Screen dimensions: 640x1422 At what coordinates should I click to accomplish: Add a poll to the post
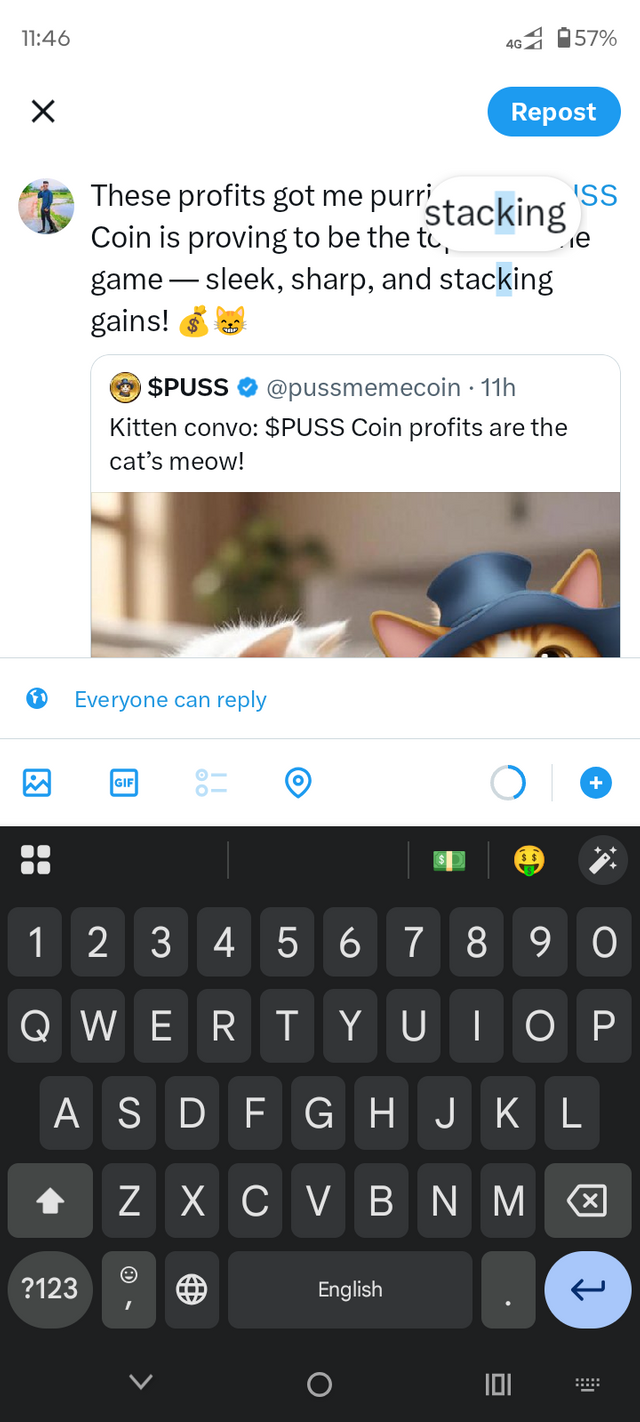211,782
